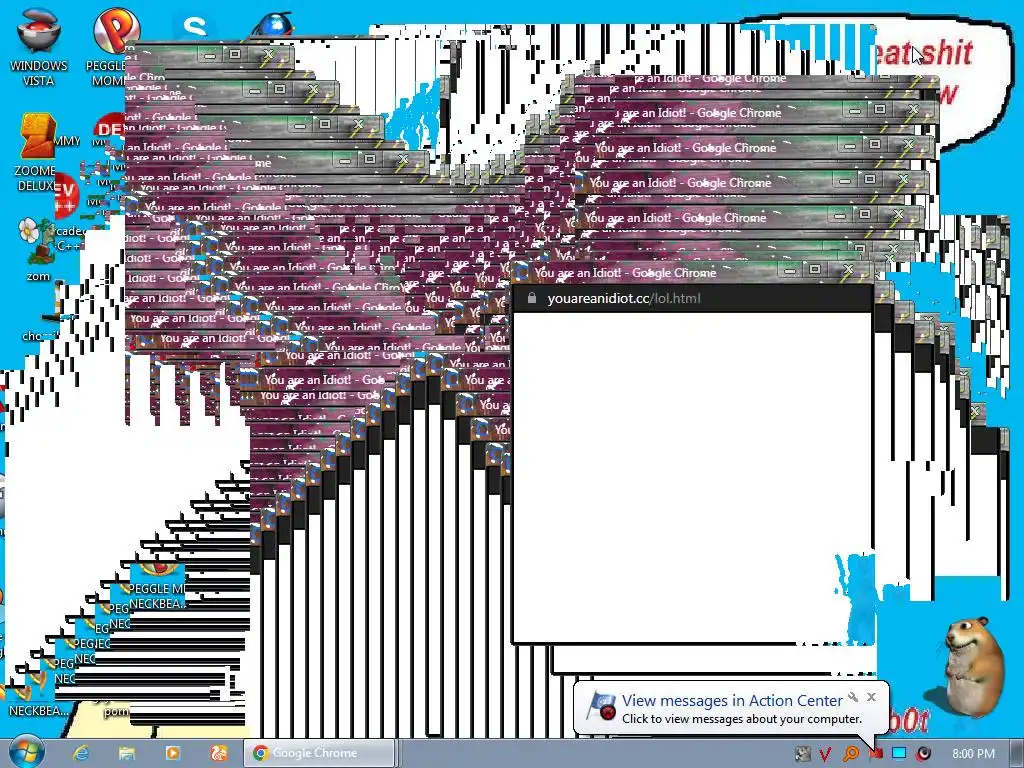This screenshot has height=768, width=1024.
Task: Launch Internet Explorer from the taskbar
Action: [80, 753]
